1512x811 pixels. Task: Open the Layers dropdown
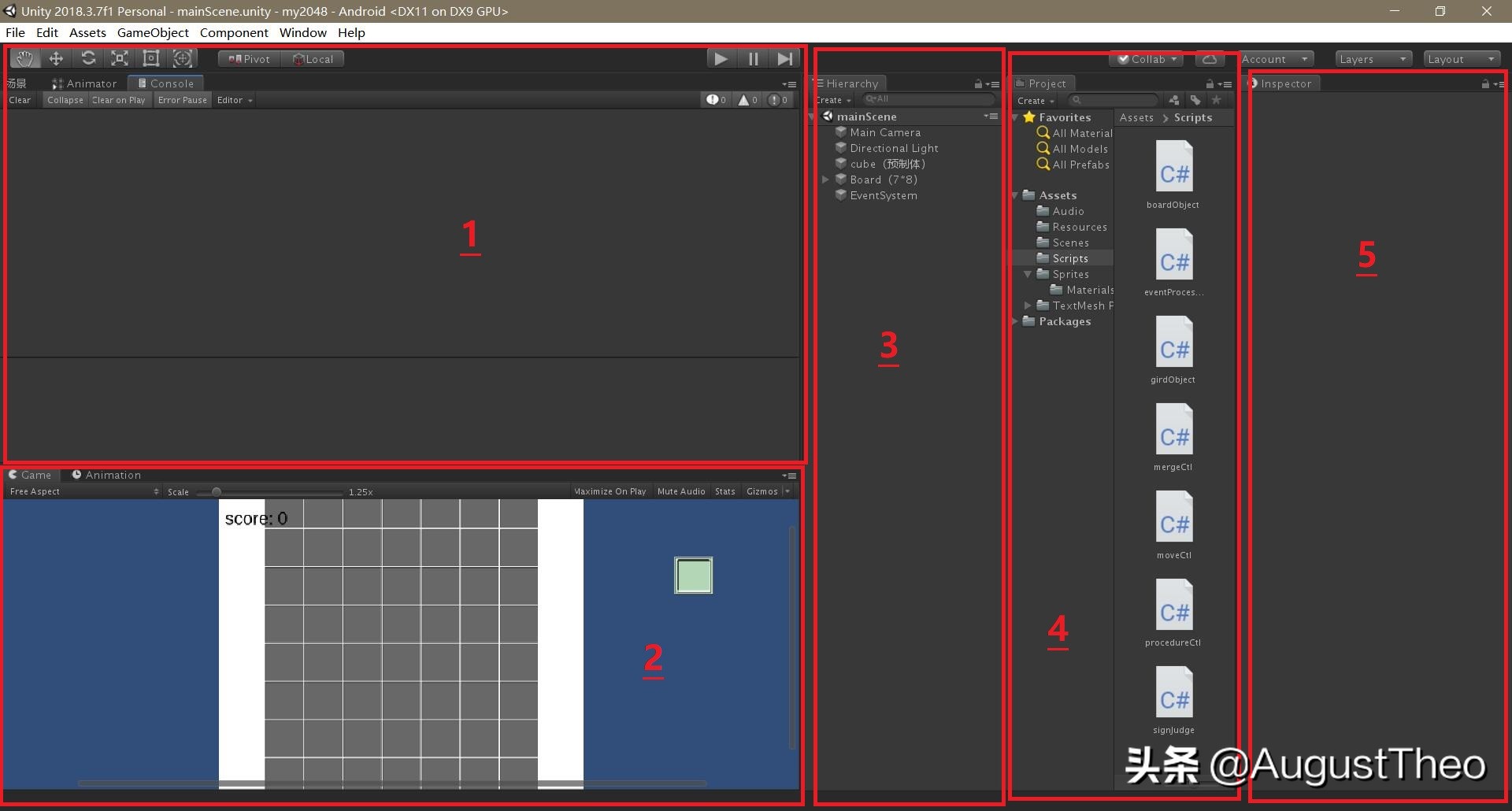pyautogui.click(x=1373, y=59)
